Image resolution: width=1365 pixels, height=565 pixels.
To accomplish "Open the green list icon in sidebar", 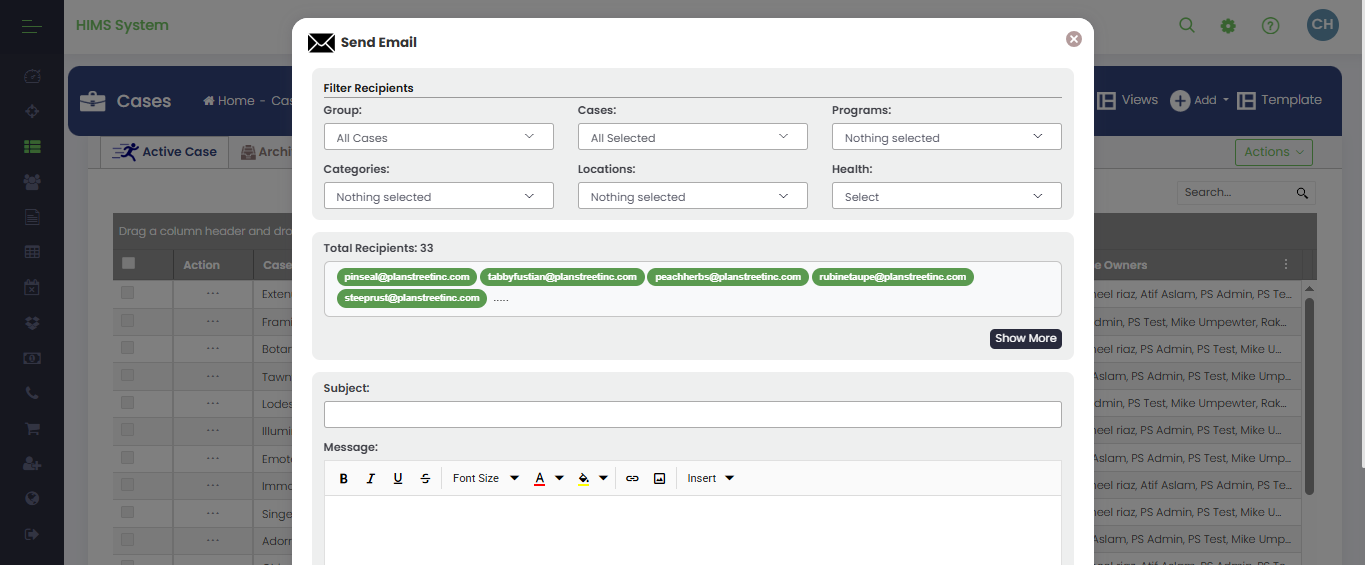I will pyautogui.click(x=32, y=146).
